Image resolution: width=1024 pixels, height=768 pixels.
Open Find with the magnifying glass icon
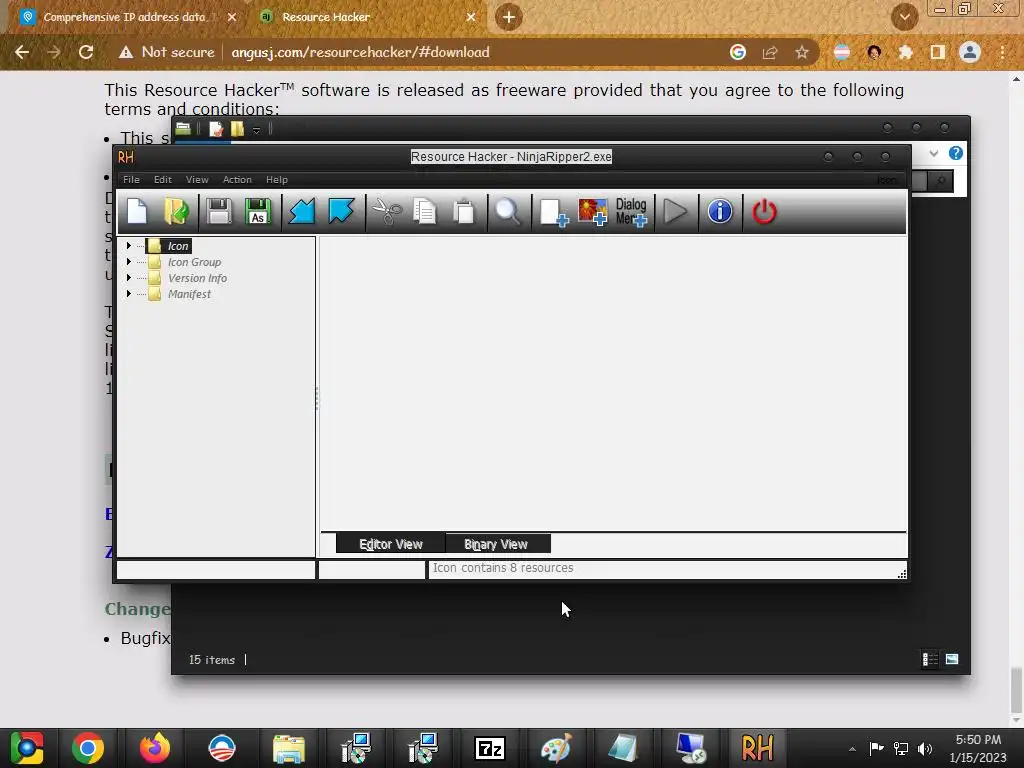(508, 212)
